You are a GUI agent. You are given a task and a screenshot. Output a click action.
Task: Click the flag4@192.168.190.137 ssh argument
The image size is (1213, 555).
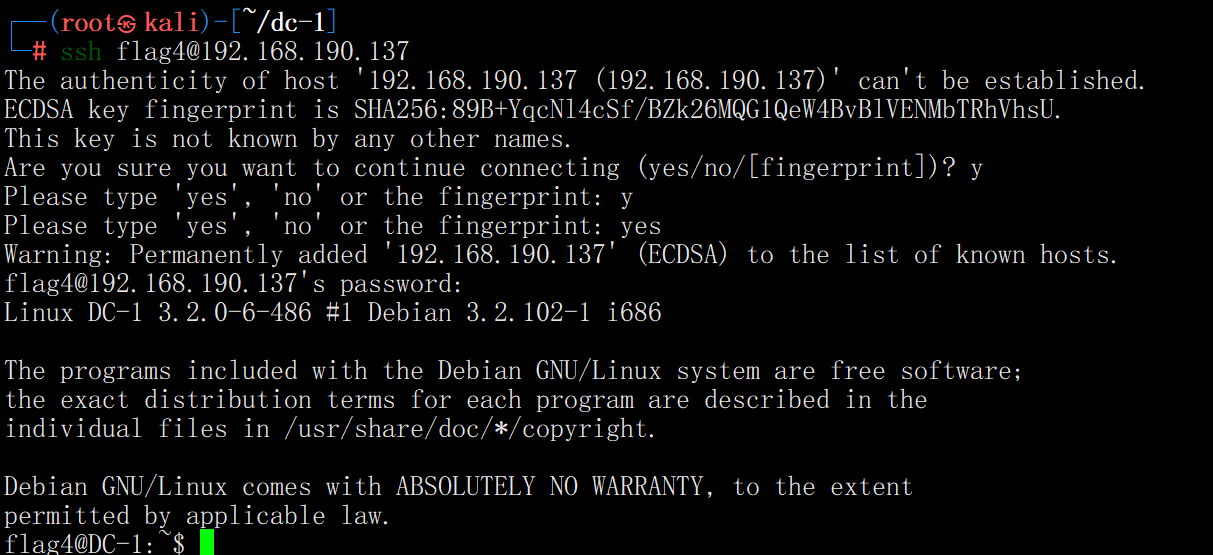[264, 52]
